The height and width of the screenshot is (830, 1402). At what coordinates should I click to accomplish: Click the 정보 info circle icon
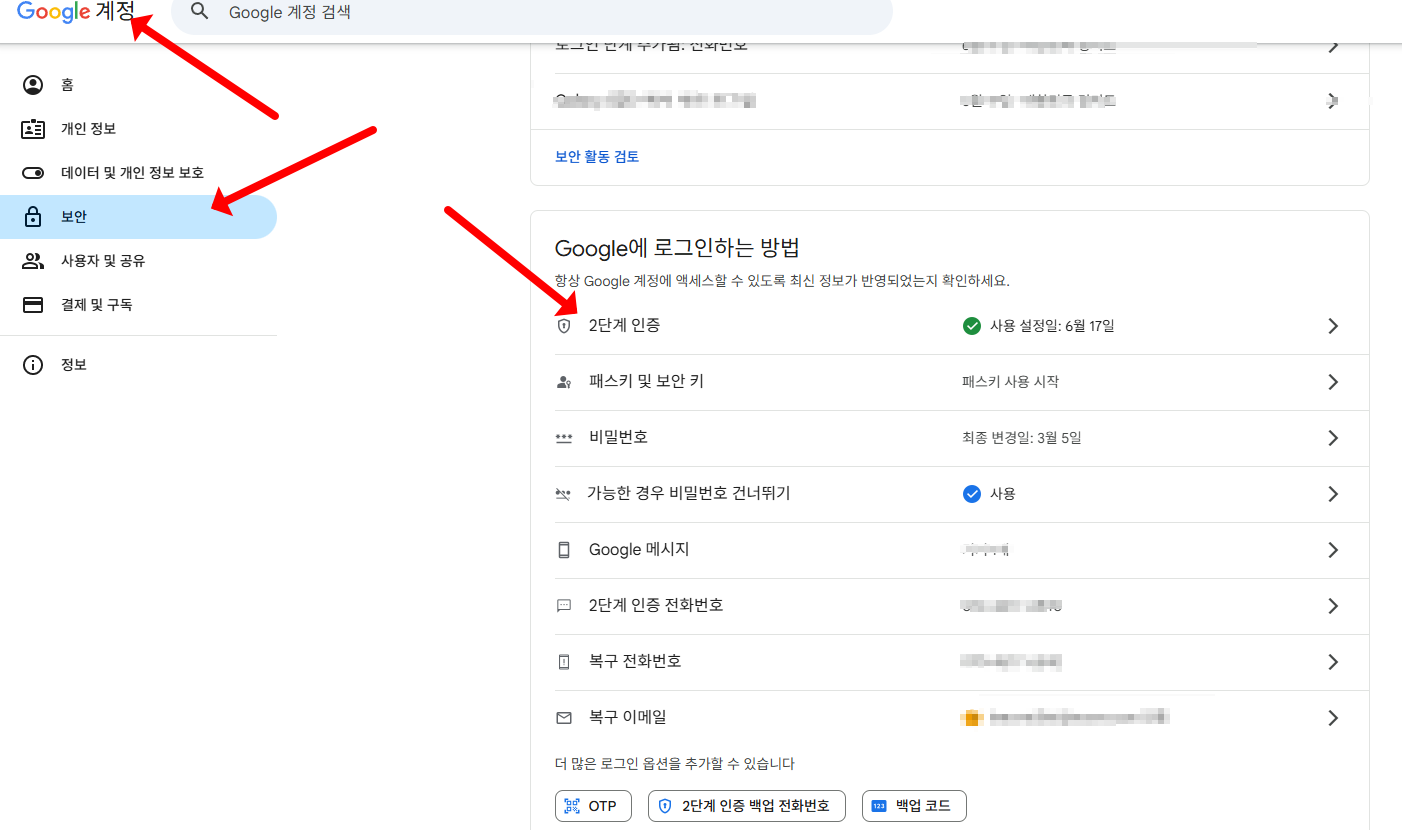(x=33, y=365)
